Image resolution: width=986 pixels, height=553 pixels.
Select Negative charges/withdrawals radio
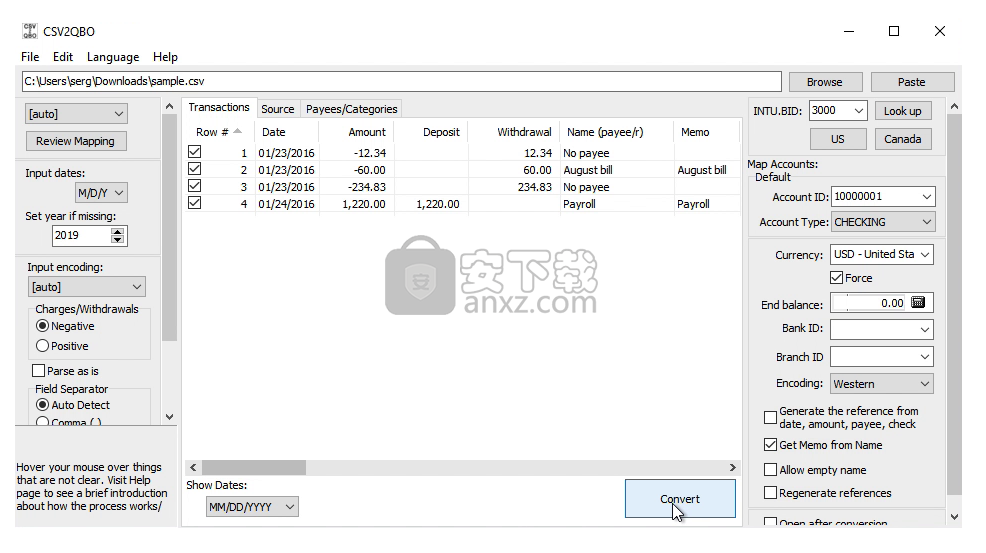[x=42, y=326]
